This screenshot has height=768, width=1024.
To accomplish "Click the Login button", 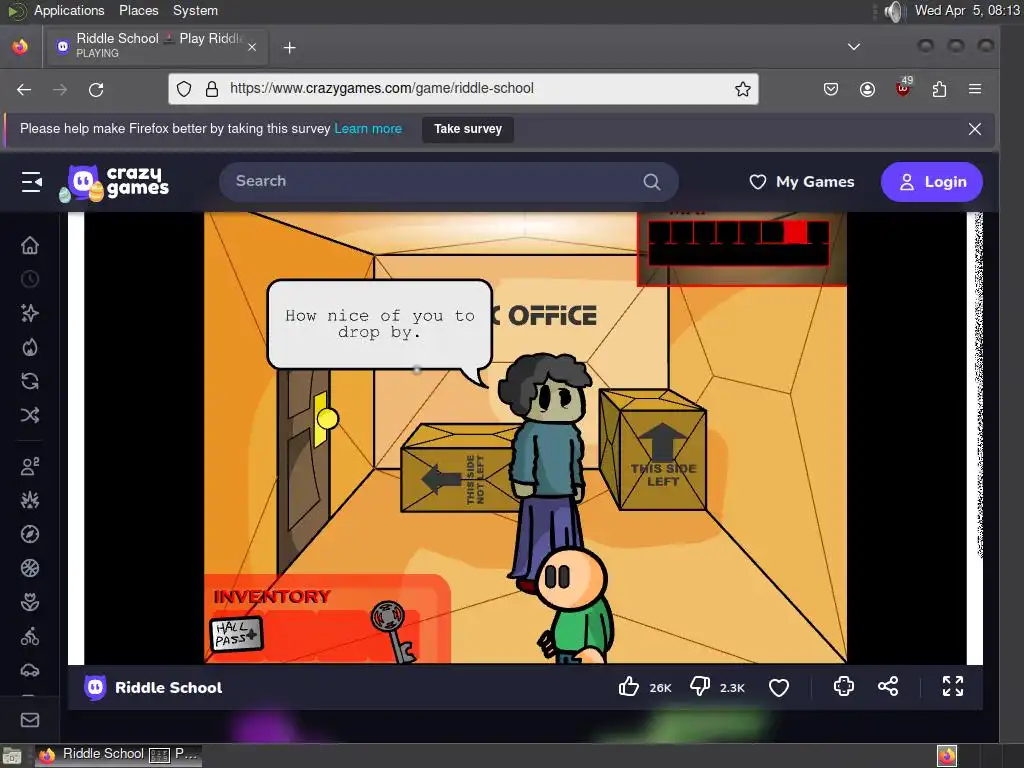I will [931, 182].
